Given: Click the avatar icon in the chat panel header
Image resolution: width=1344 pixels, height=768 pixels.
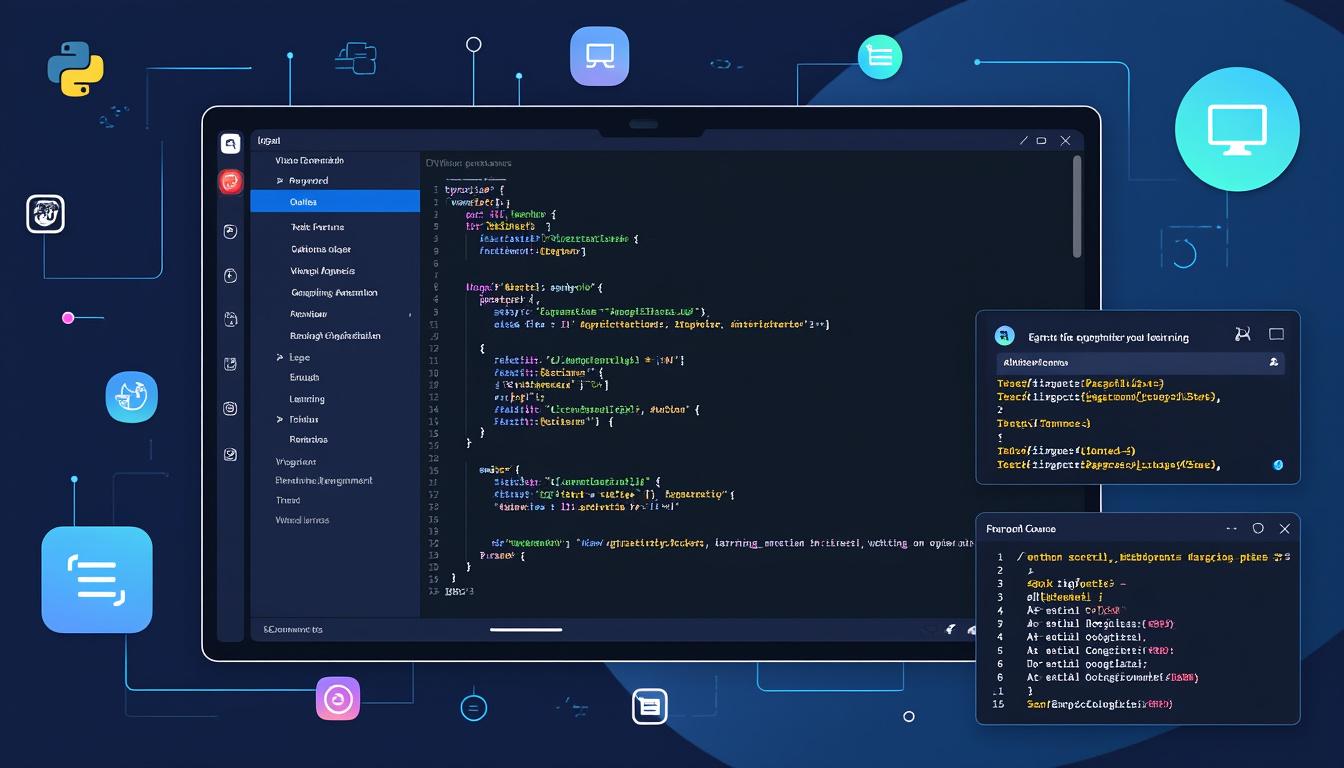Looking at the screenshot, I should [x=1006, y=336].
